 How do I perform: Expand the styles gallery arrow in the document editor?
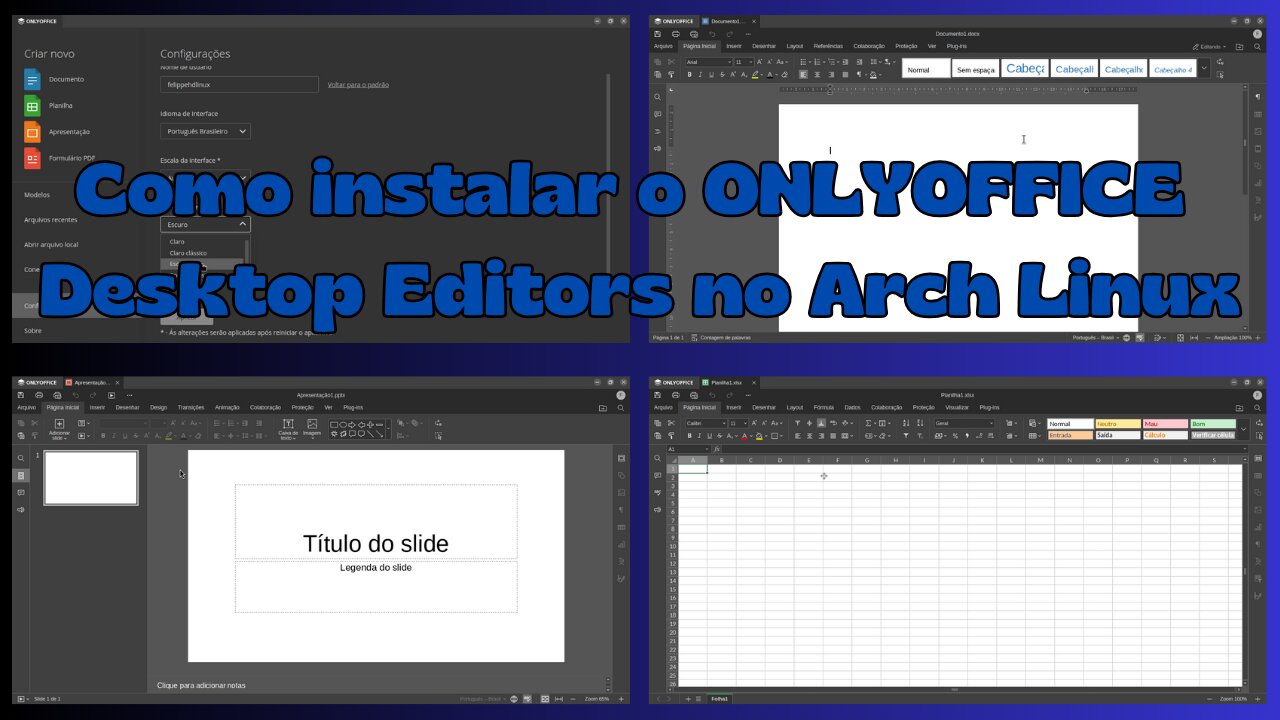point(1204,68)
